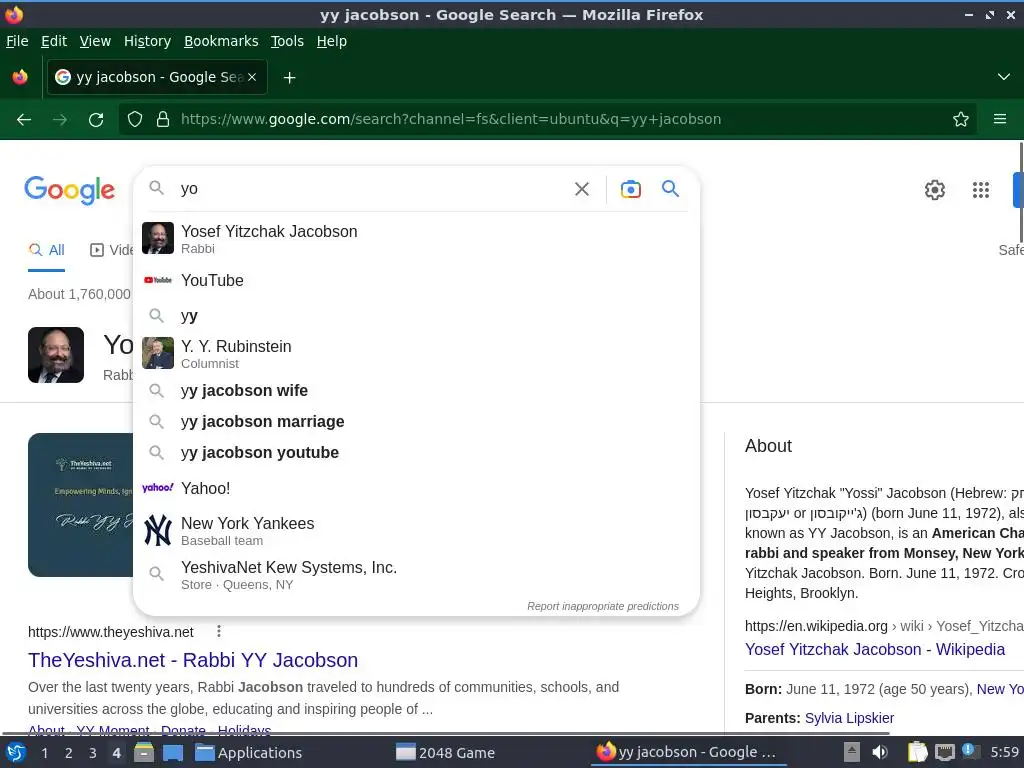1024x768 pixels.
Task: Open the Bookmarks menu
Action: [x=221, y=41]
